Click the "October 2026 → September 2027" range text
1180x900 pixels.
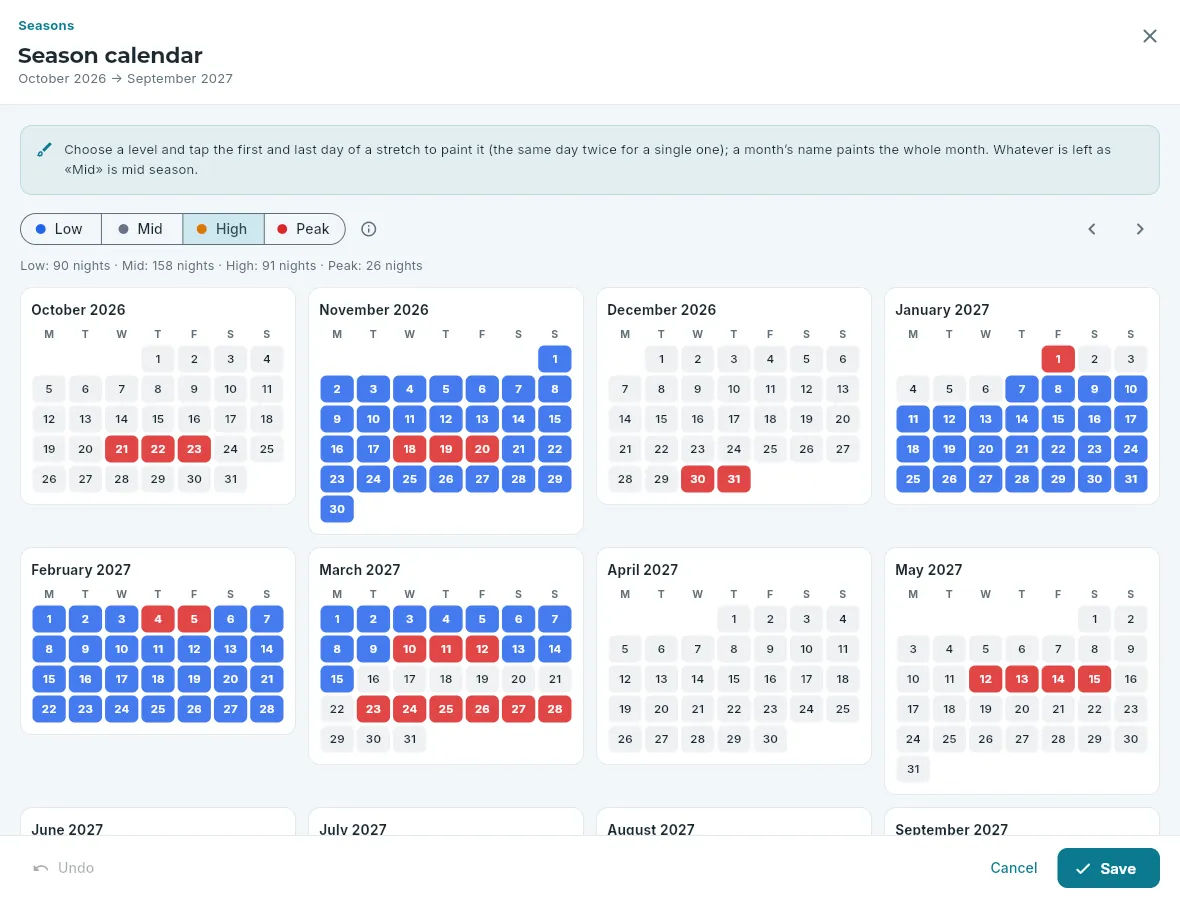click(125, 79)
